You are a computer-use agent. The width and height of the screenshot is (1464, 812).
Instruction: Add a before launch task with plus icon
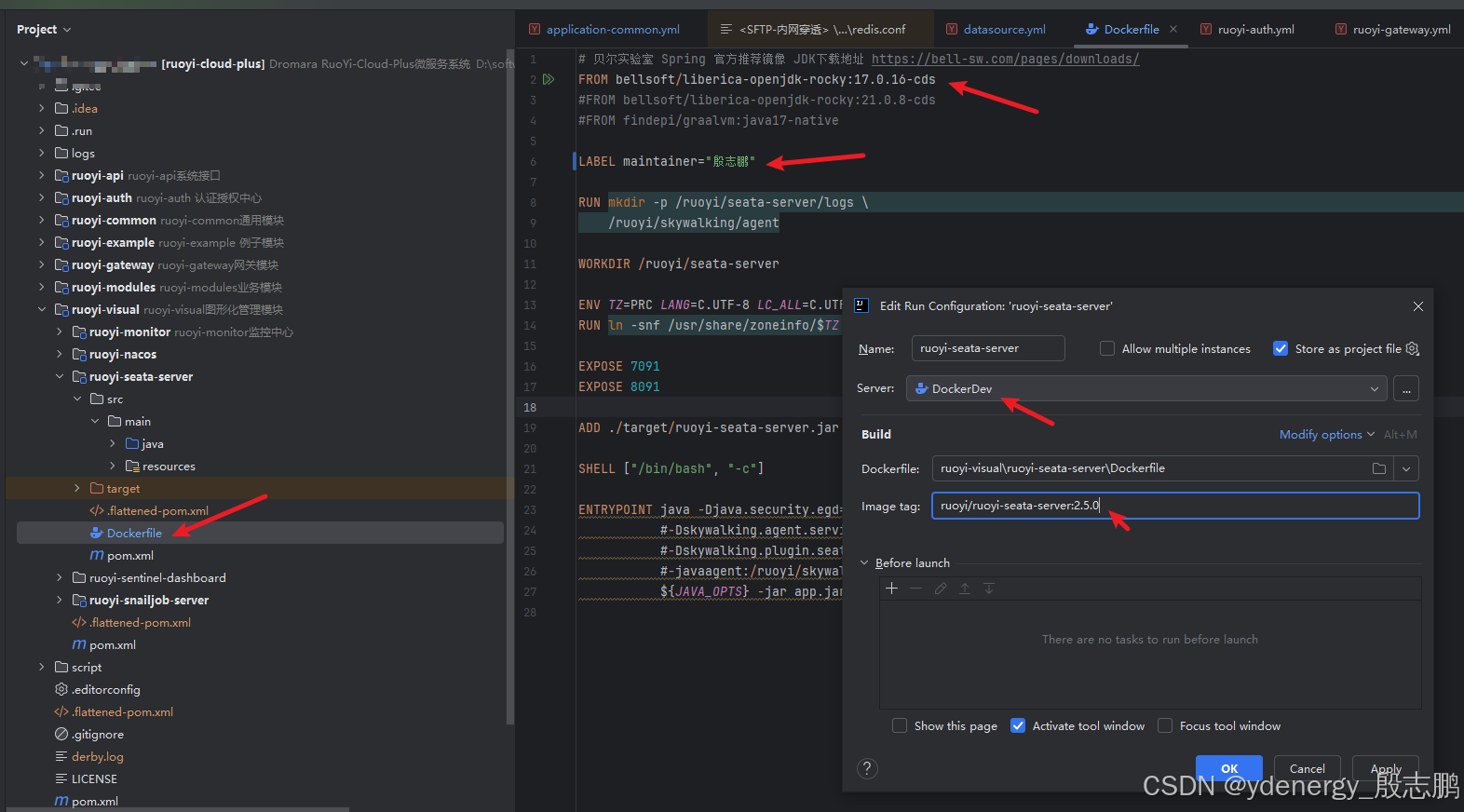[891, 589]
